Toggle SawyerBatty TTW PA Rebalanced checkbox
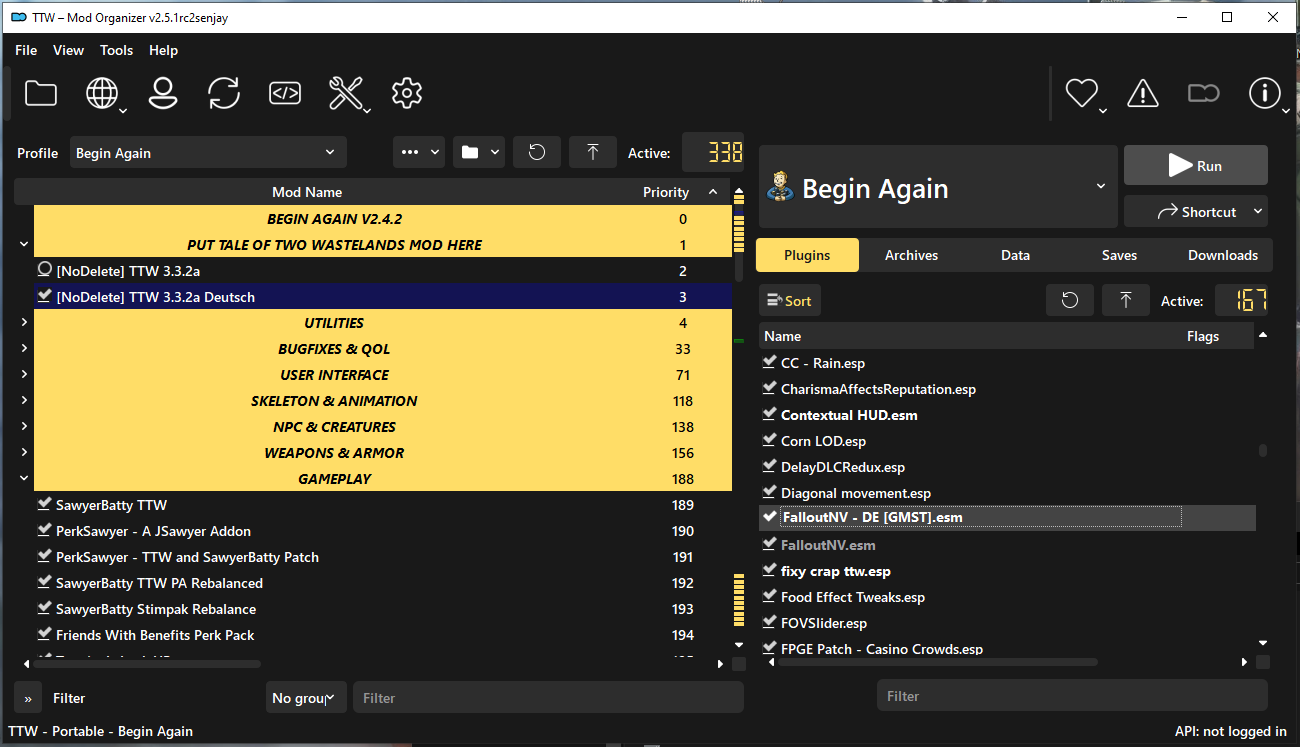The image size is (1300, 747). (44, 582)
